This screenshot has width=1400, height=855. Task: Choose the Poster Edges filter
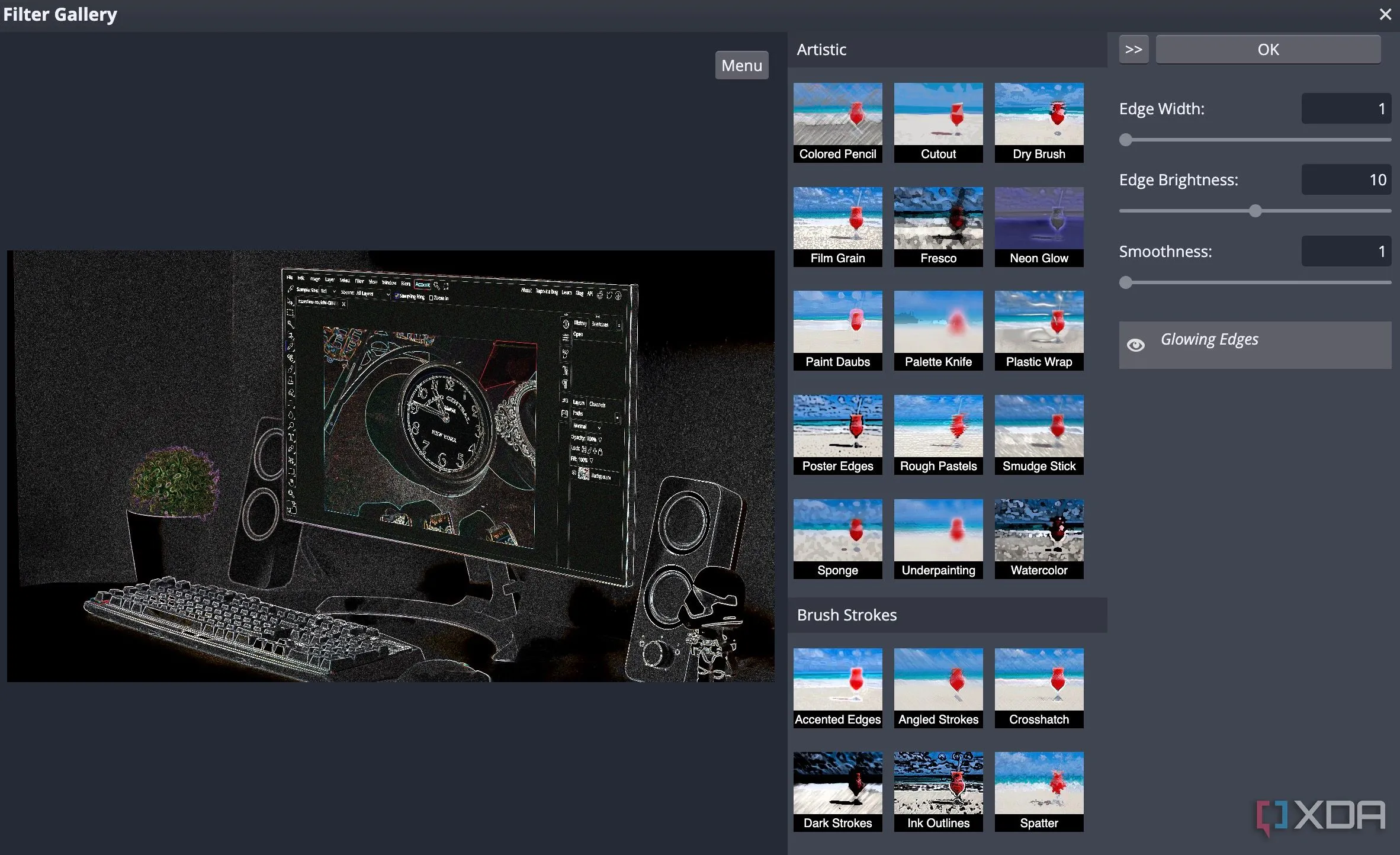click(837, 434)
